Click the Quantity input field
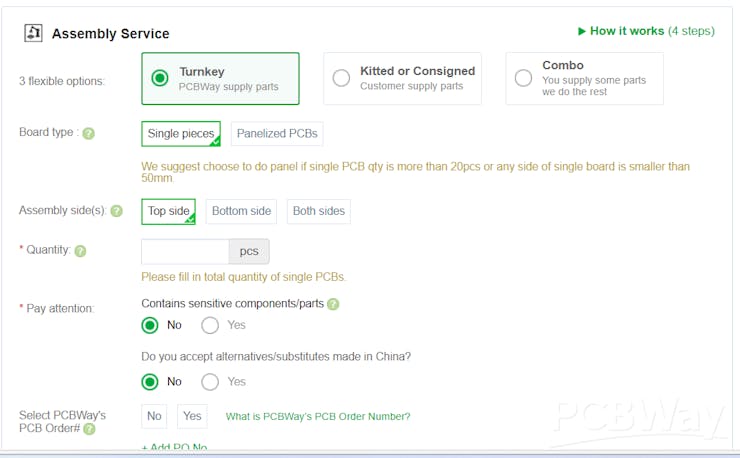The image size is (740, 458). (185, 251)
